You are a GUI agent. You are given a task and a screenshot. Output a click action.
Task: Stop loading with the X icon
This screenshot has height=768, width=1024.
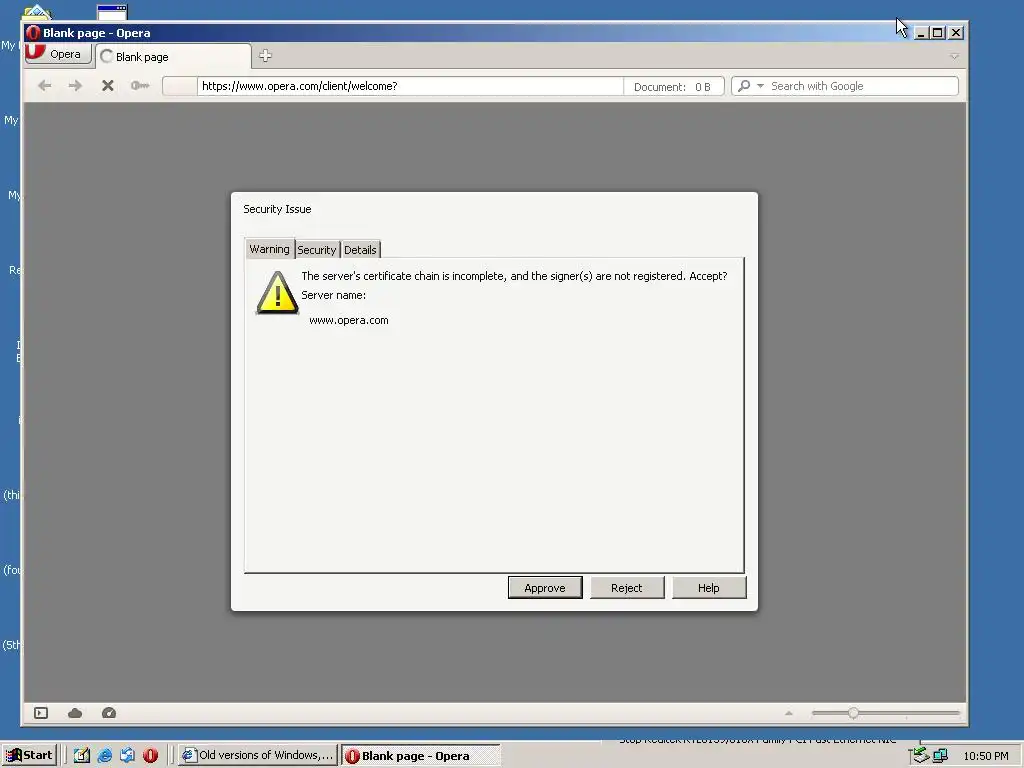coord(108,86)
